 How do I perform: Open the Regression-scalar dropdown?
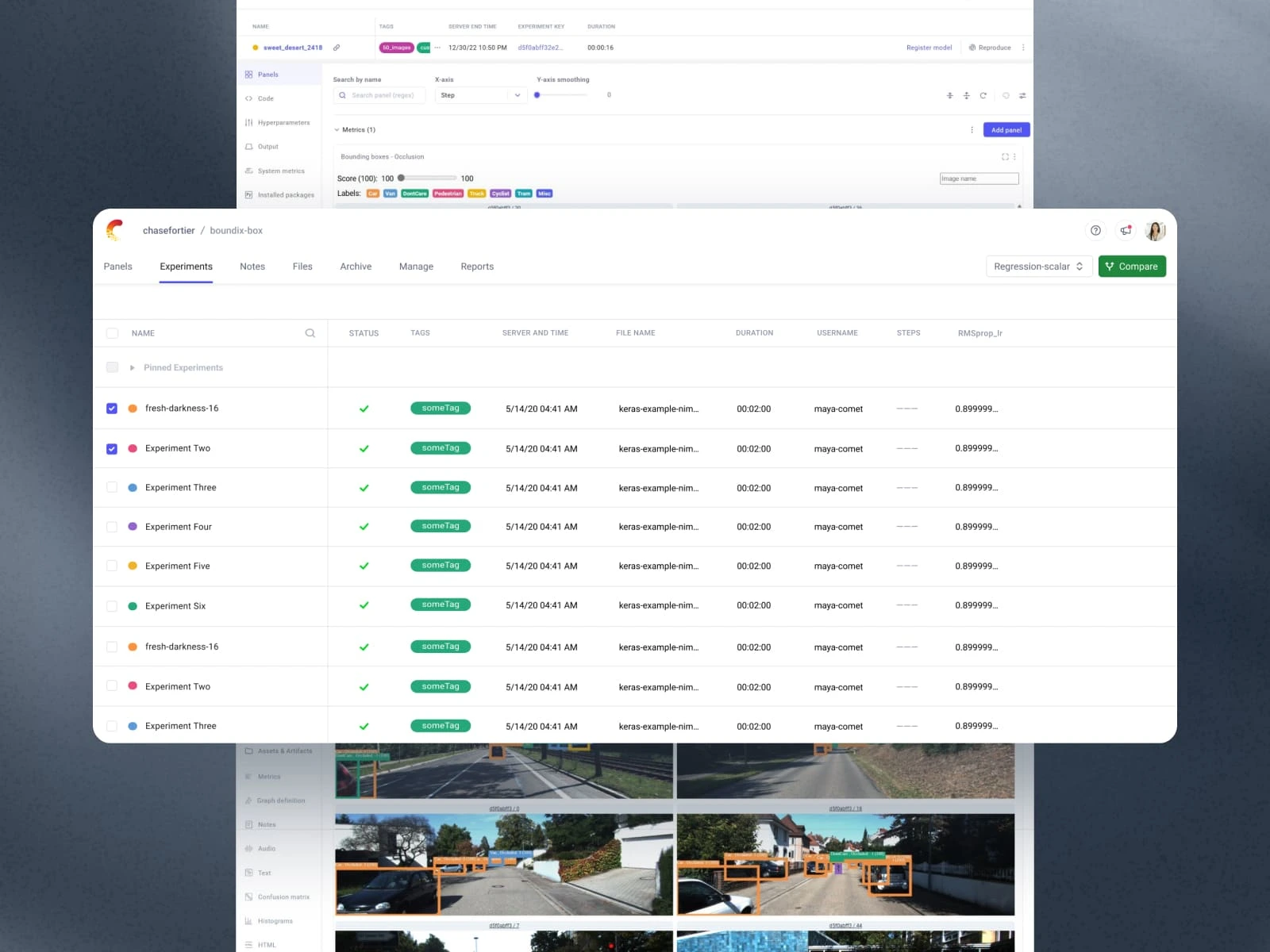tap(1039, 267)
